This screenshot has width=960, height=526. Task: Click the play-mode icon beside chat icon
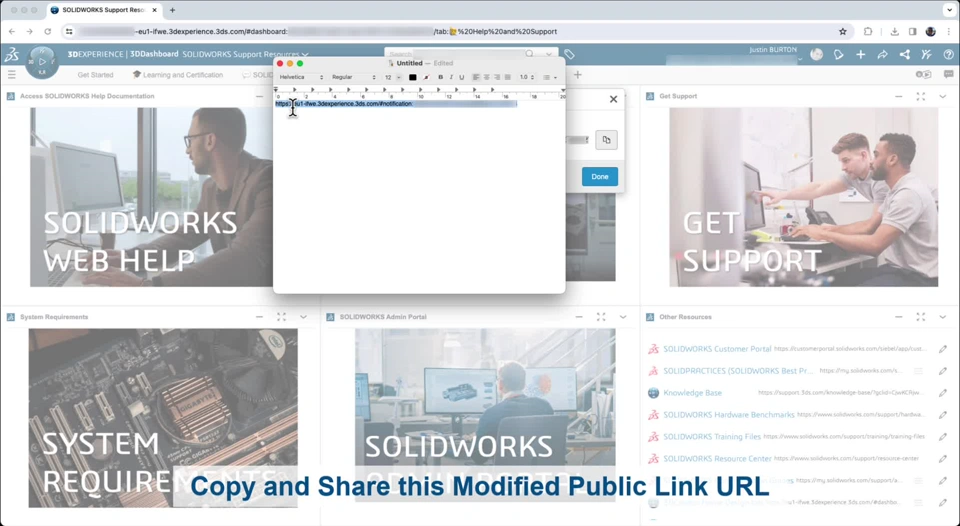click(x=923, y=75)
